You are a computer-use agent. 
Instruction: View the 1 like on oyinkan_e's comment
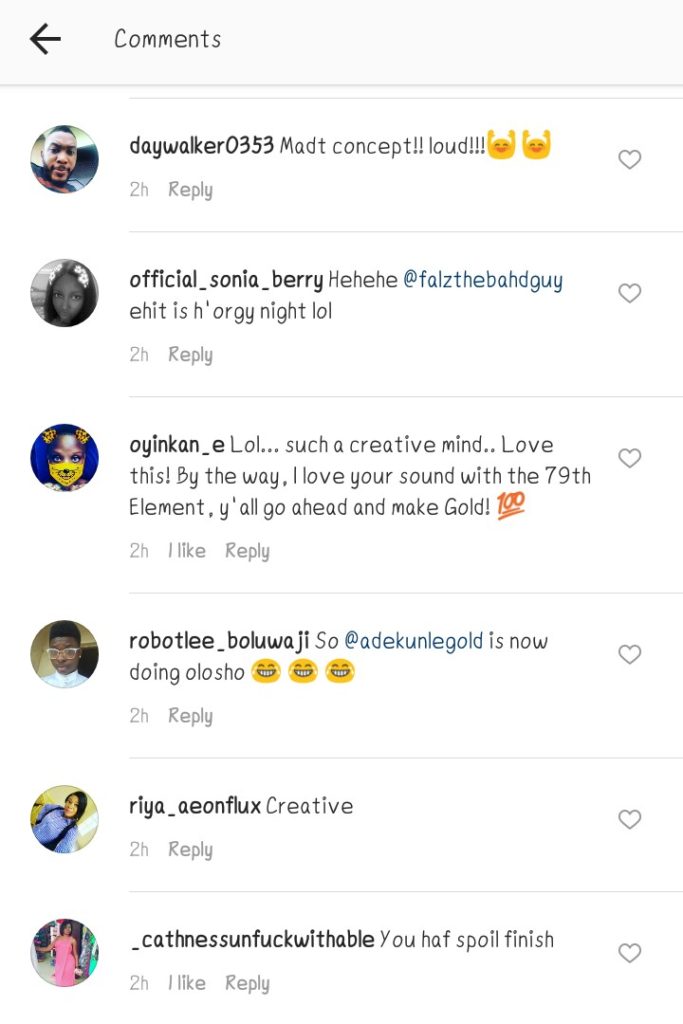coord(186,550)
